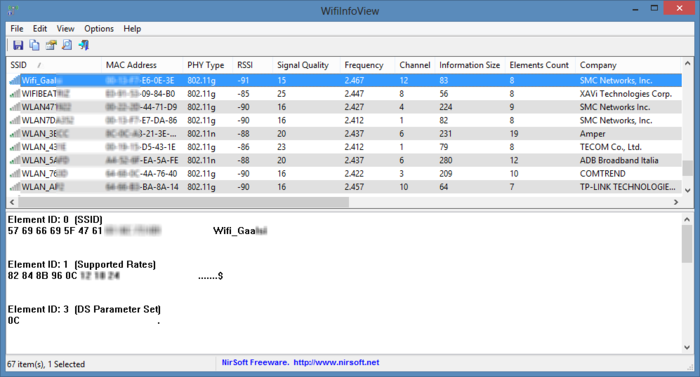Click the WifiInfoView title bar app icon
The height and width of the screenshot is (377, 700).
coord(13,10)
